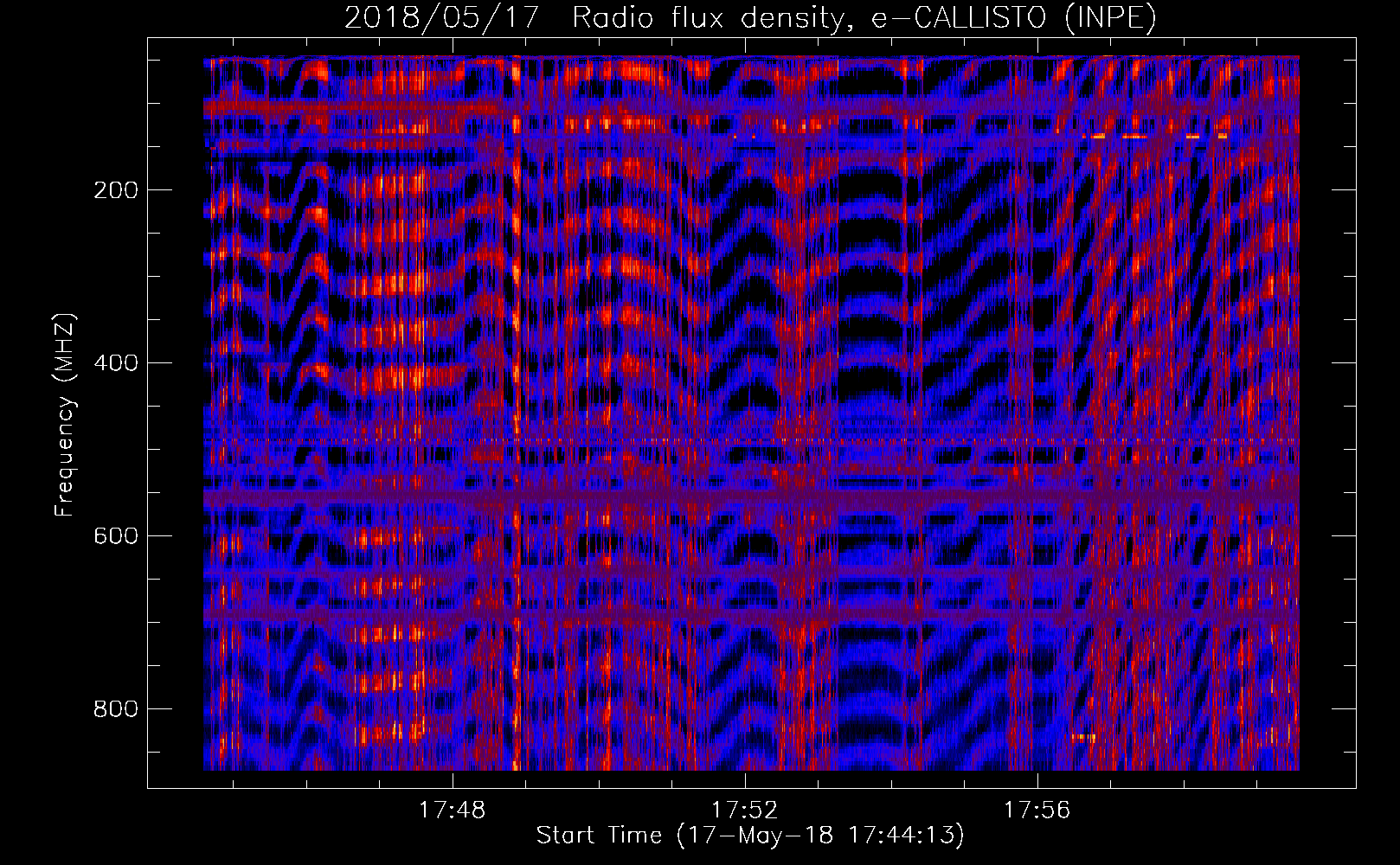This screenshot has height=865, width=1400.
Task: Click the 200 frequency tick label
Action: [x=116, y=190]
